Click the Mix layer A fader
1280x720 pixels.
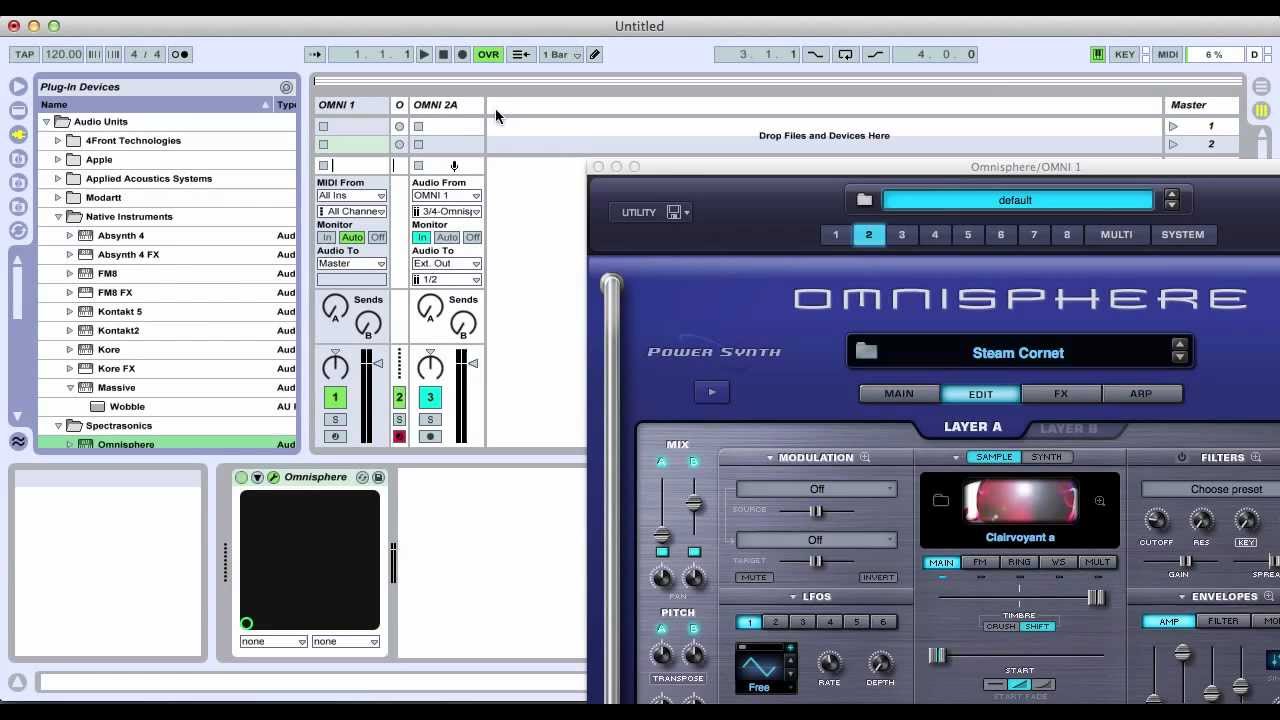point(662,536)
